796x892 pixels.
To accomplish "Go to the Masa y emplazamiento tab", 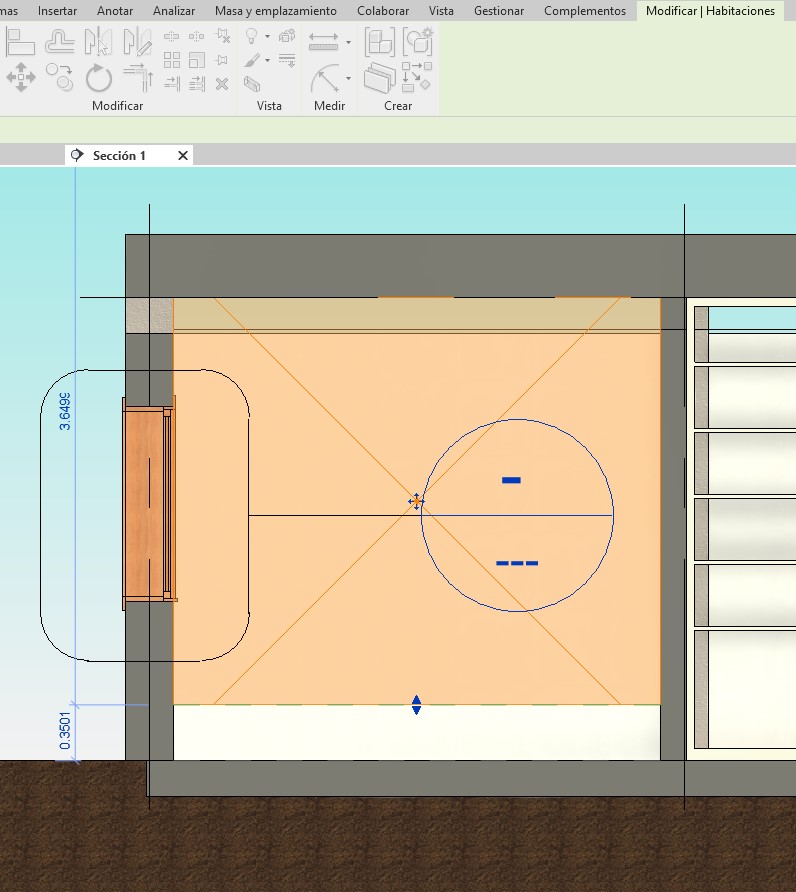I will pos(275,11).
